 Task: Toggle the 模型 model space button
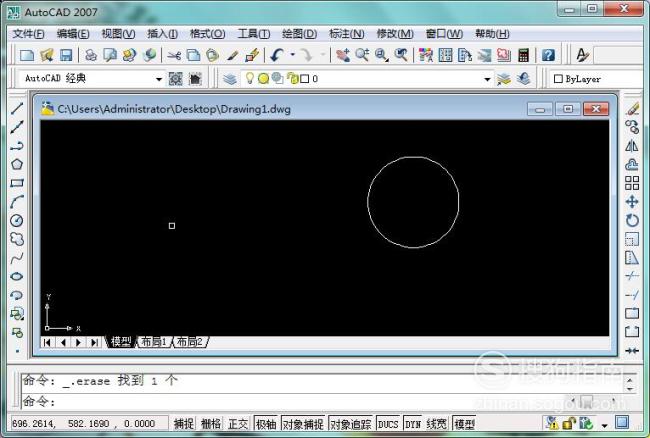click(464, 423)
